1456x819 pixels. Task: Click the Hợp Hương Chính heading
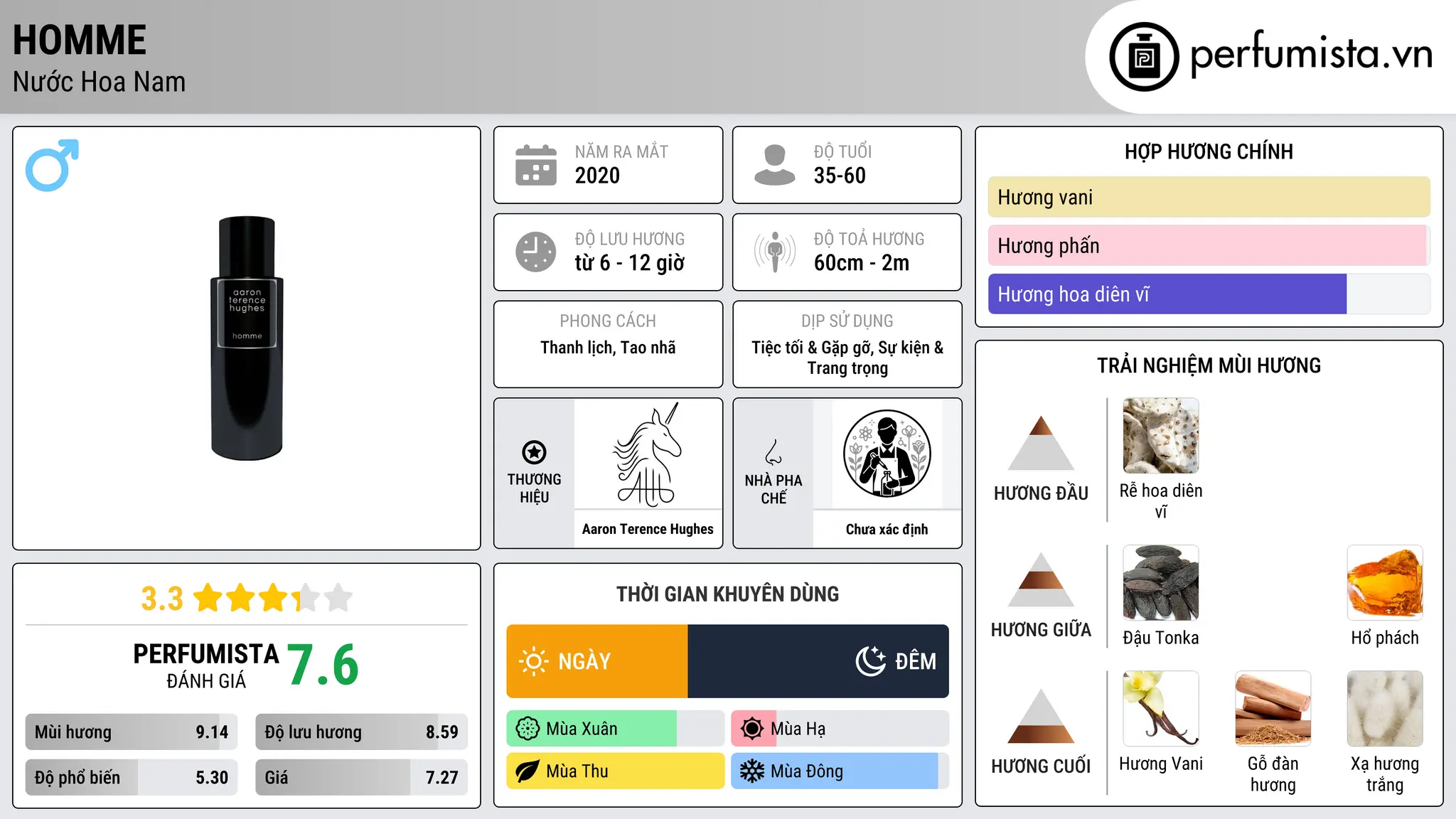[x=1209, y=151]
